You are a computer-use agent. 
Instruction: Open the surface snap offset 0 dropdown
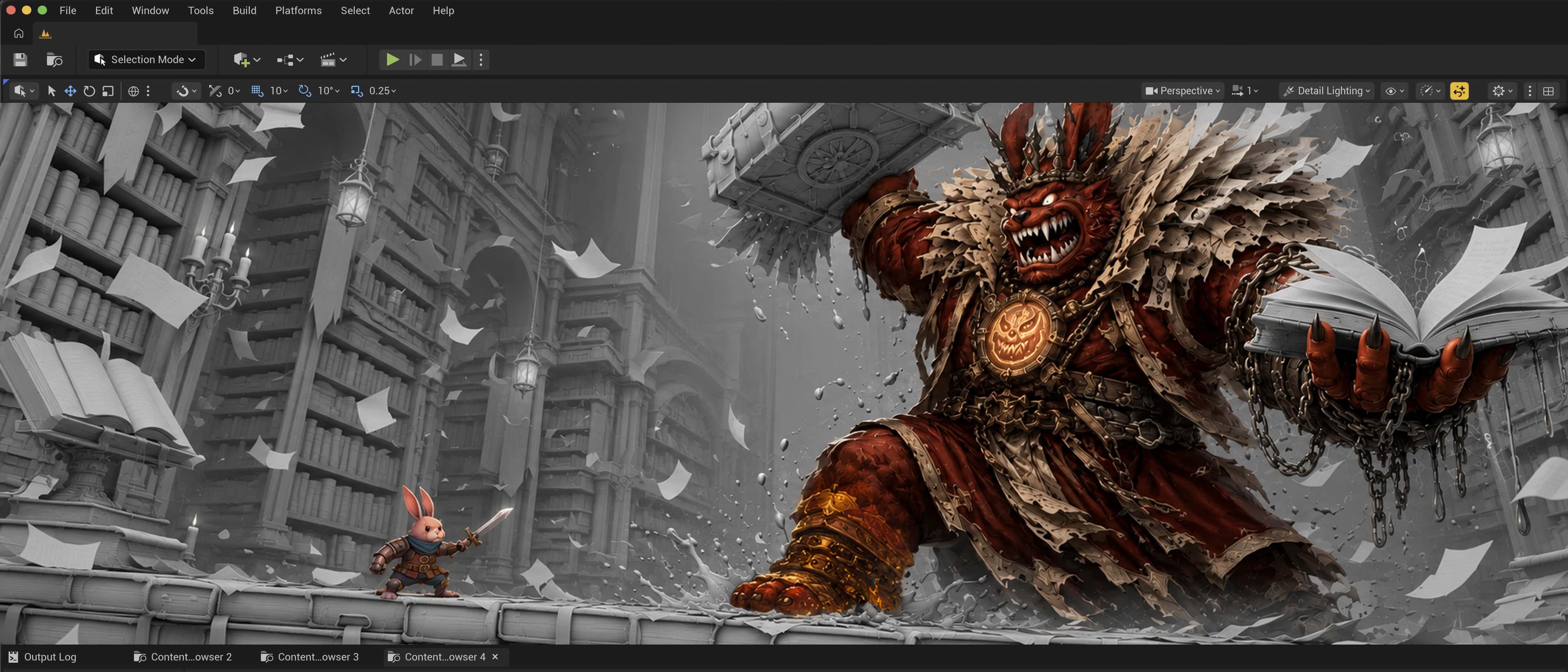tap(234, 91)
